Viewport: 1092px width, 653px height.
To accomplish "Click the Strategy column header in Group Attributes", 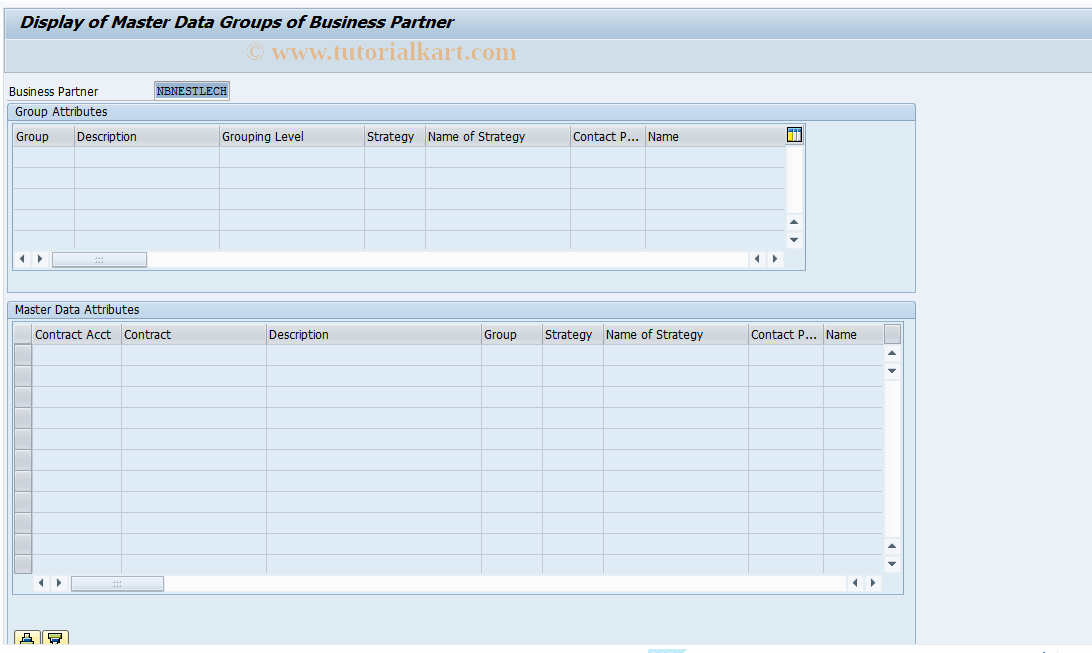I will coord(390,136).
